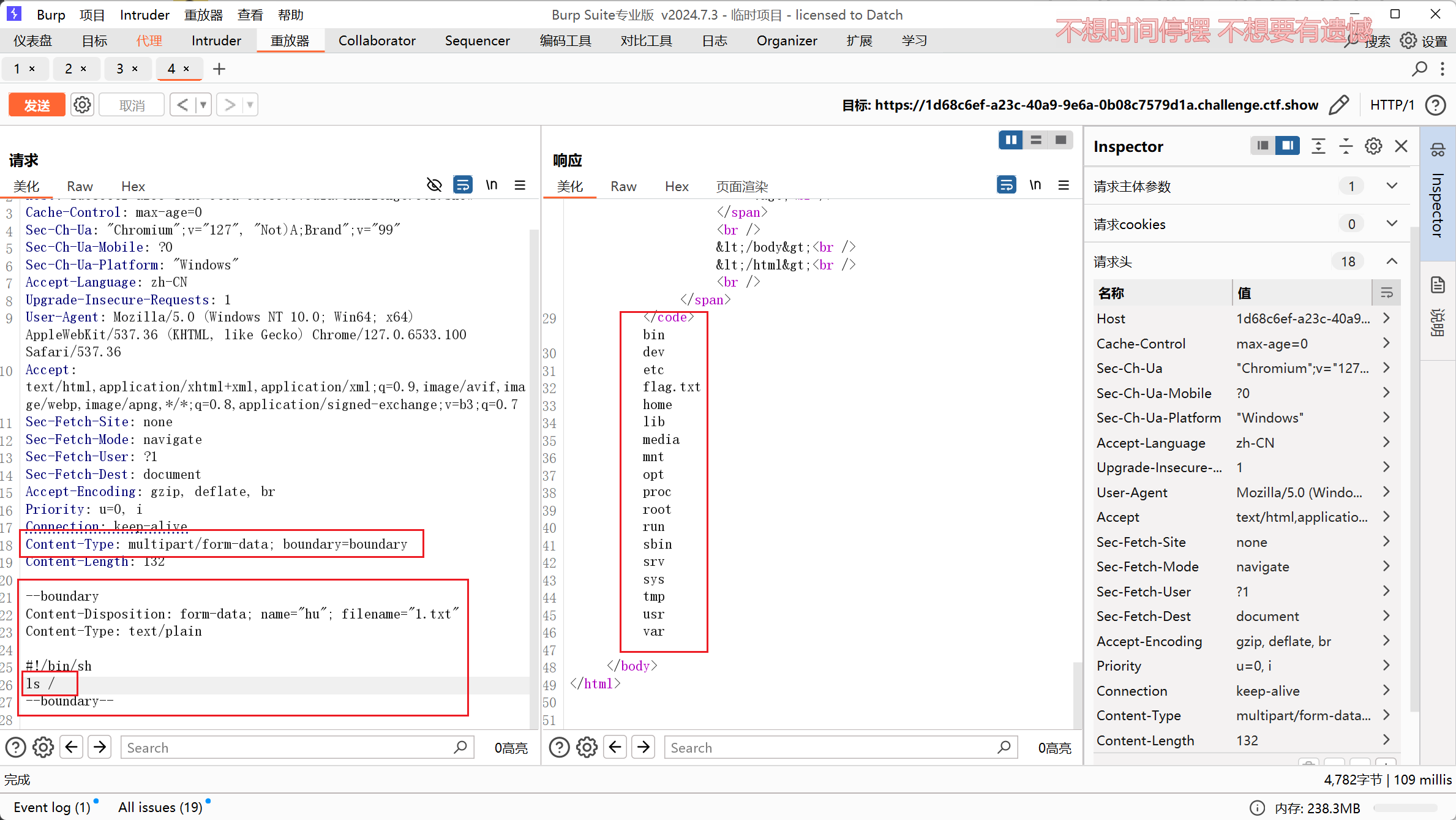This screenshot has height=820, width=1456.
Task: Click the HTTP/1 protocol selector
Action: [x=1392, y=105]
